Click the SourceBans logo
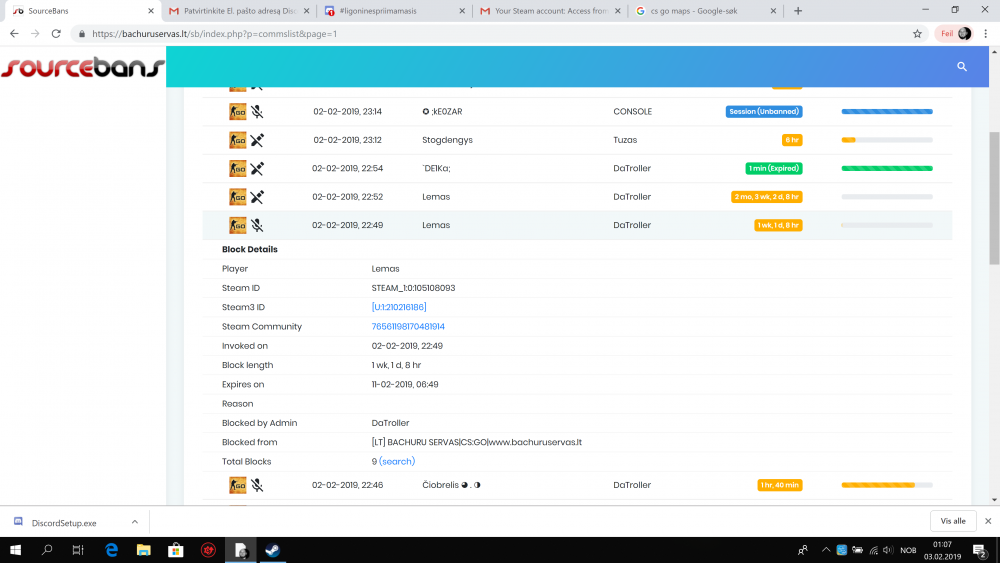Screen dimensions: 1000x563 pos(82,68)
